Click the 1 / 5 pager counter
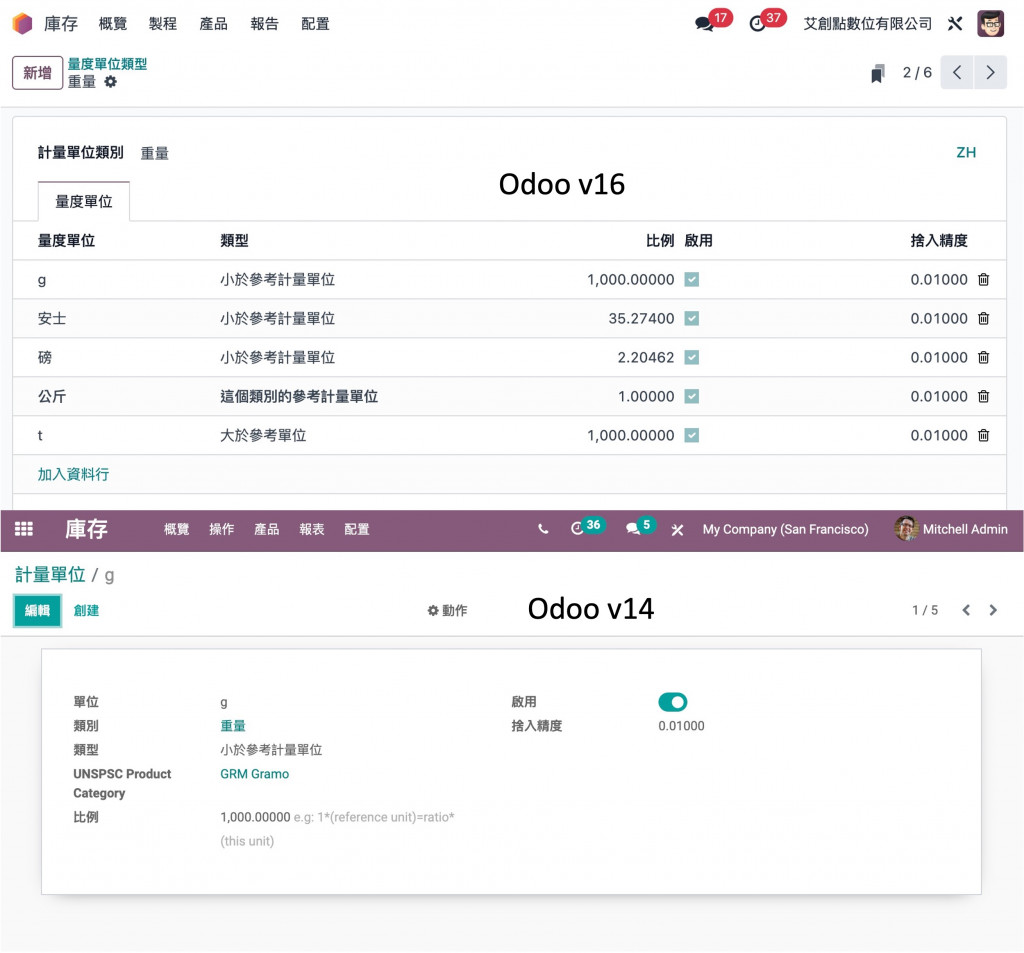Screen dimensions: 1024x953 click(925, 610)
